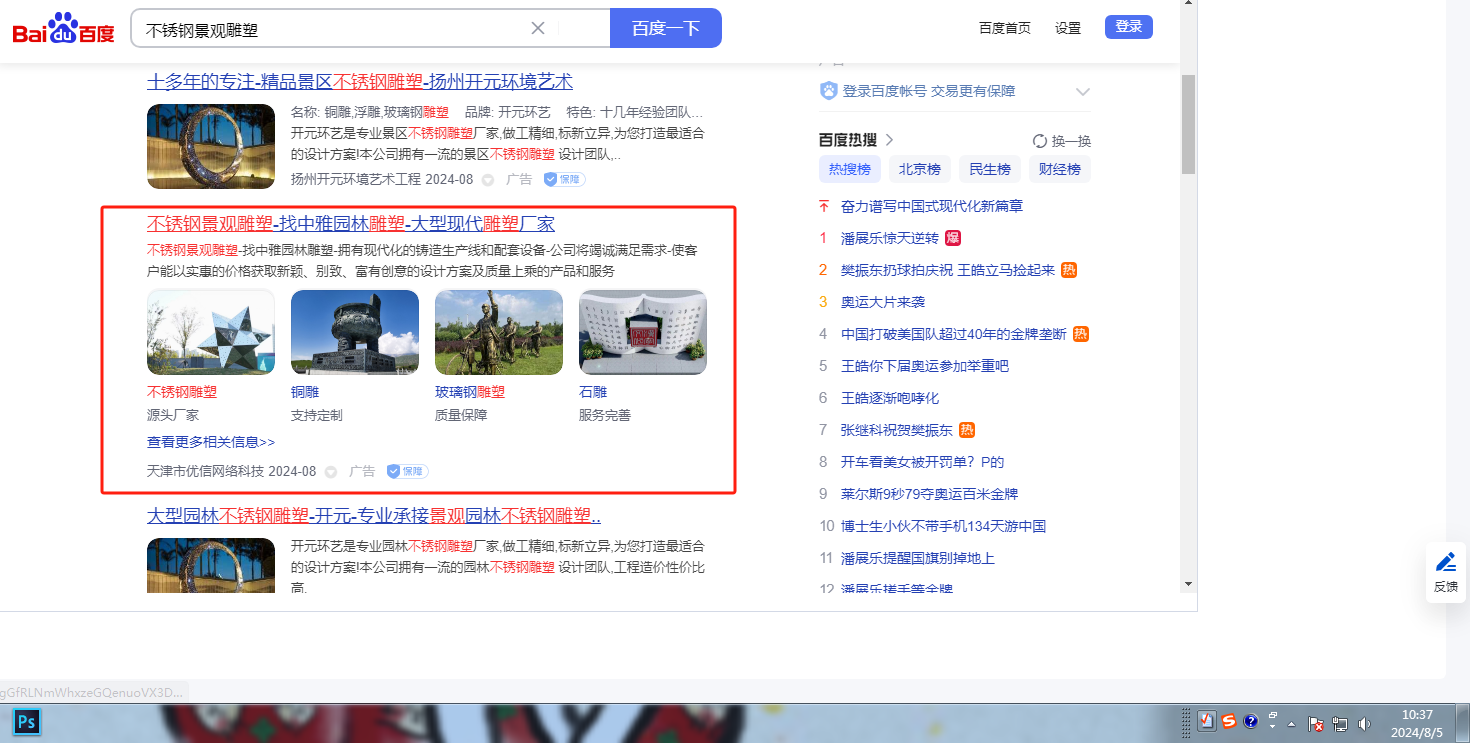
Task: Click the 热 badge beside 中国打破美国队 headline
Action: pyautogui.click(x=1080, y=334)
